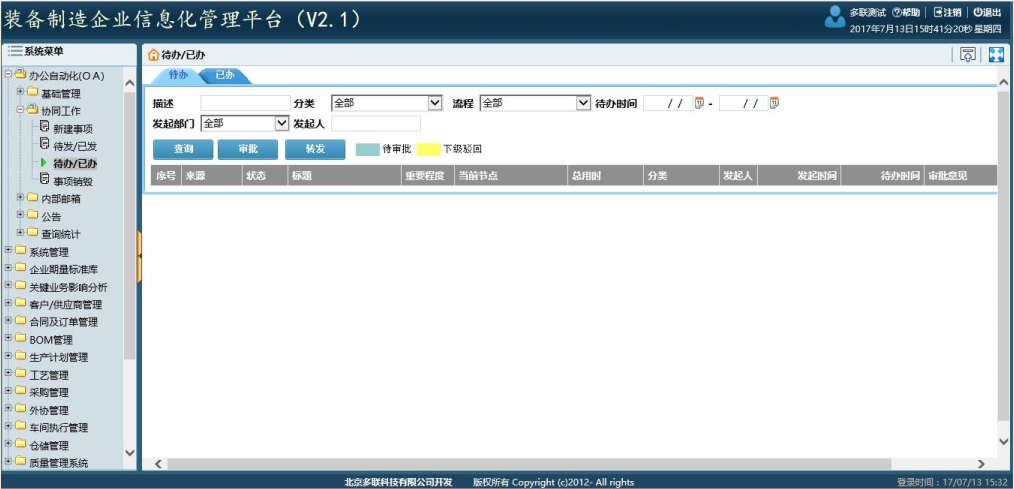Open the 新建事项 document item
The image size is (1014, 489).
[x=72, y=128]
